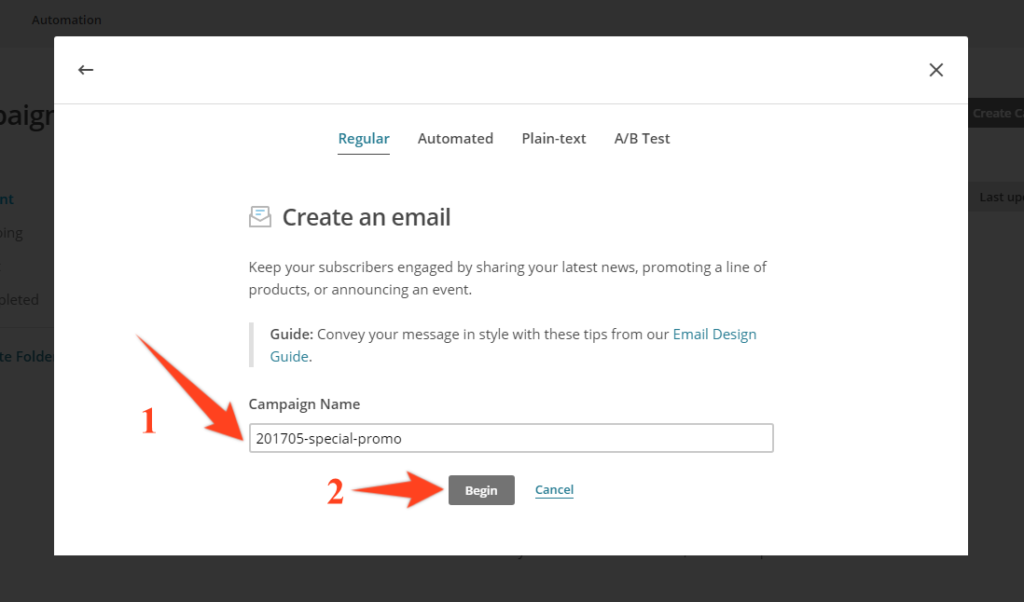The image size is (1024, 602).
Task: Close the dialog with the X icon
Action: 936,70
